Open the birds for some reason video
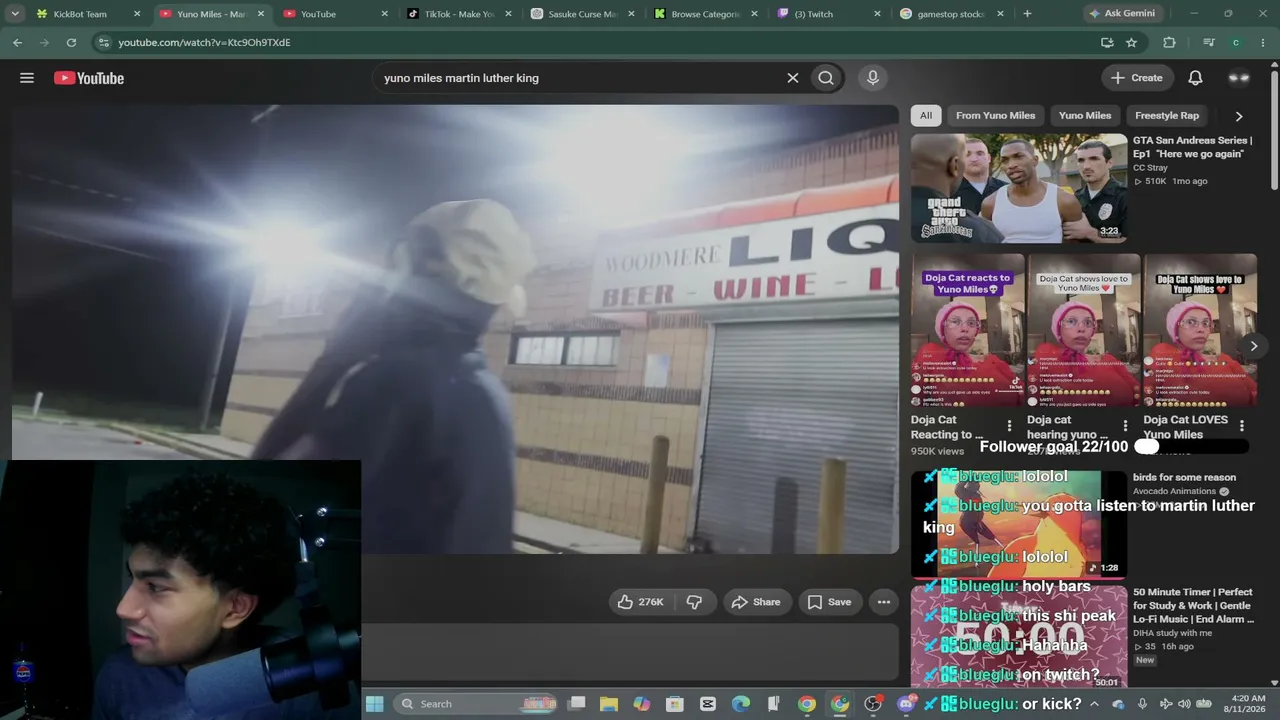The height and width of the screenshot is (720, 1280). [x=1184, y=478]
